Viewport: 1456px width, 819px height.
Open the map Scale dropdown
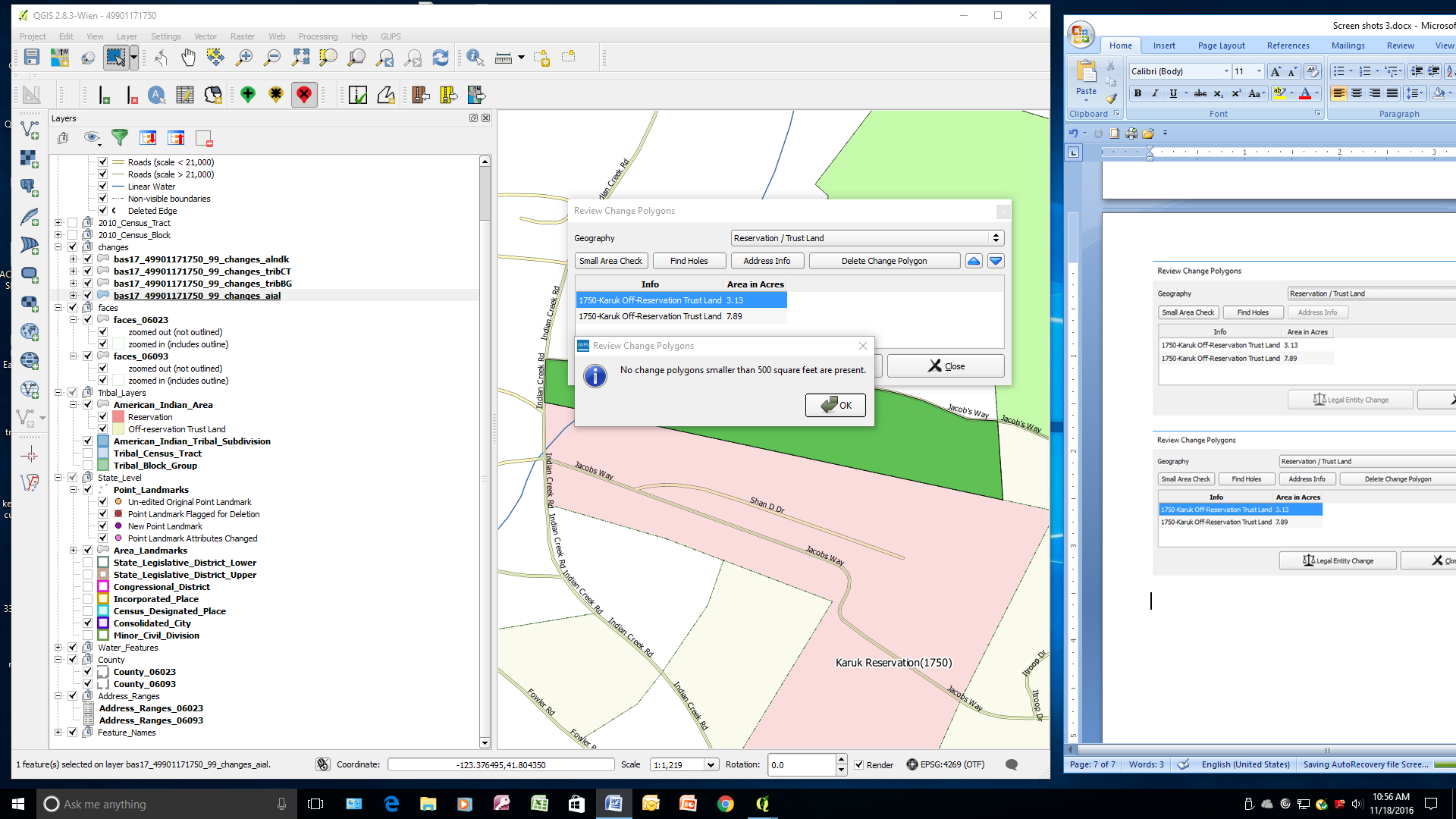click(711, 764)
